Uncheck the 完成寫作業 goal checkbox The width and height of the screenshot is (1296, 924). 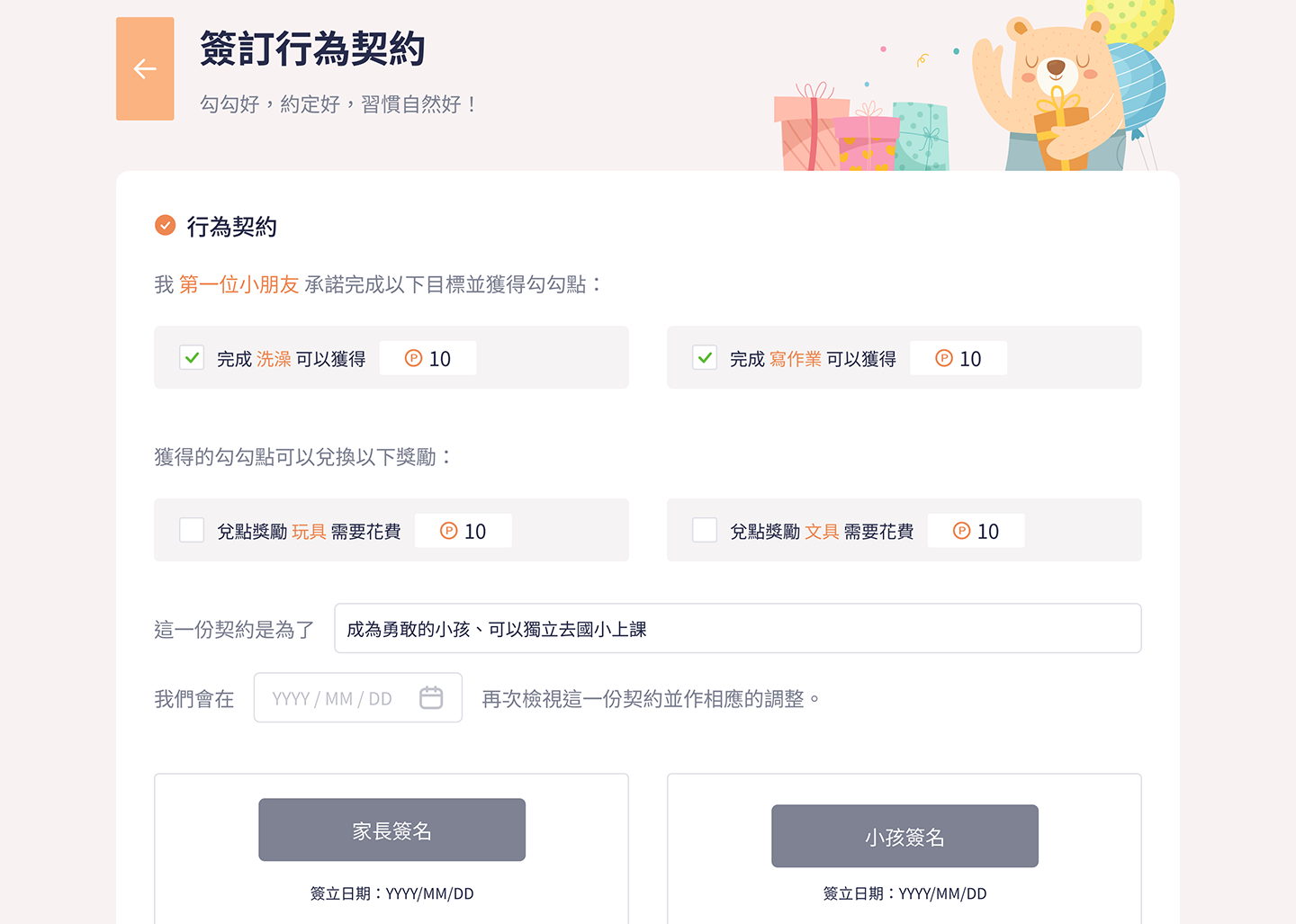(x=705, y=357)
